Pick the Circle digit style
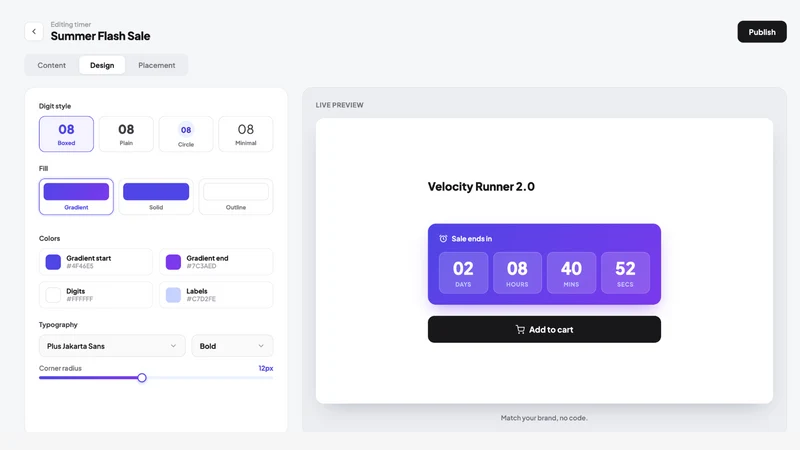The width and height of the screenshot is (800, 450). click(186, 134)
